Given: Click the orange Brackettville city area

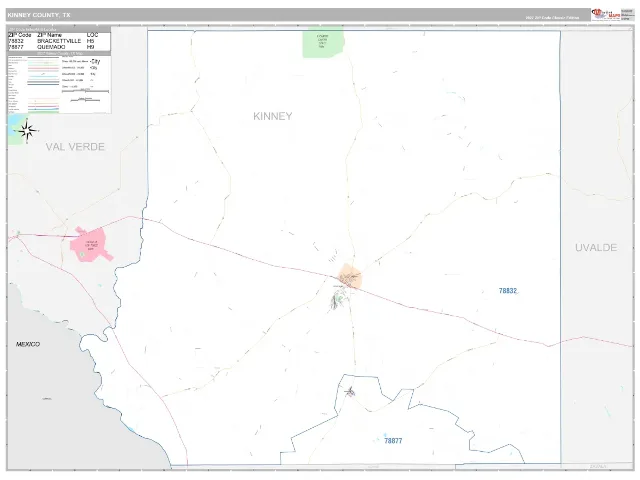Looking at the screenshot, I should pos(351,276).
